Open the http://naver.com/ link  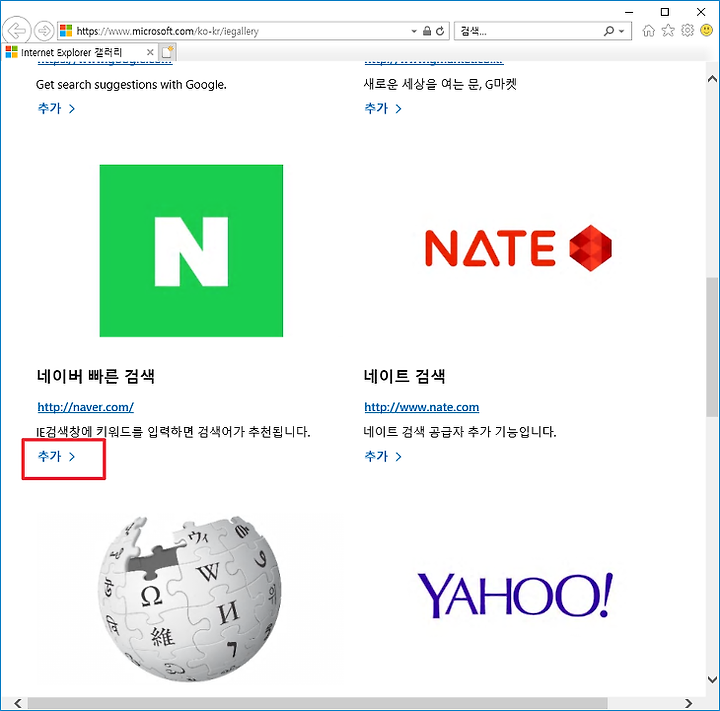(86, 407)
